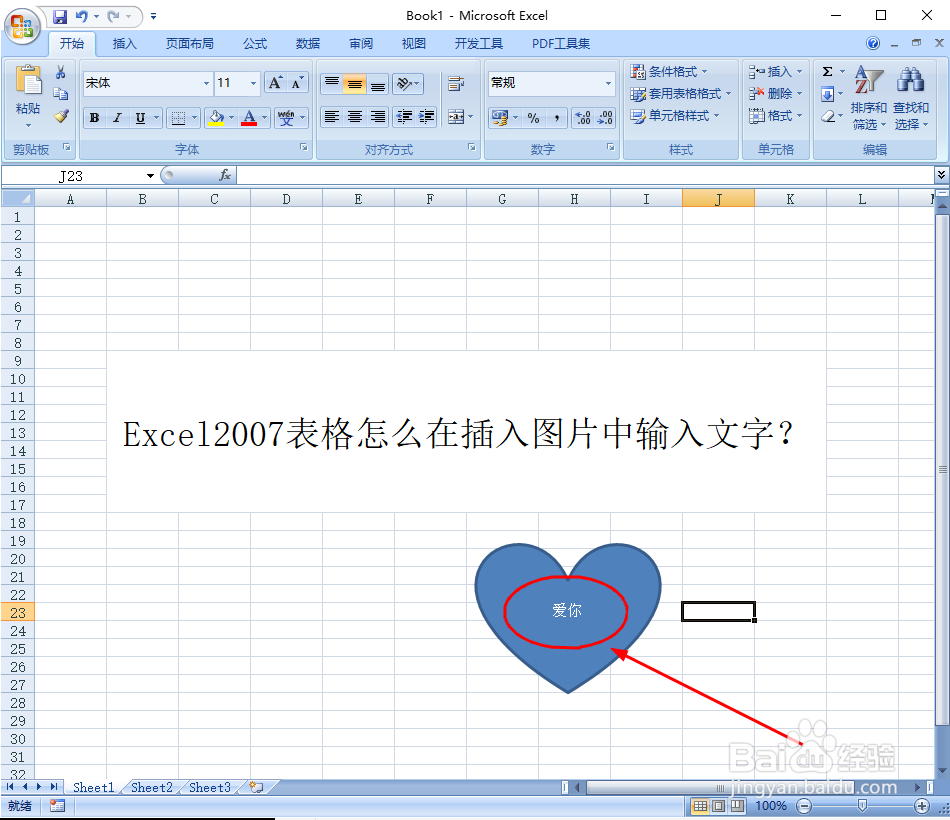This screenshot has height=820, width=950.
Task: Increase font size with large A
Action: coord(275,83)
